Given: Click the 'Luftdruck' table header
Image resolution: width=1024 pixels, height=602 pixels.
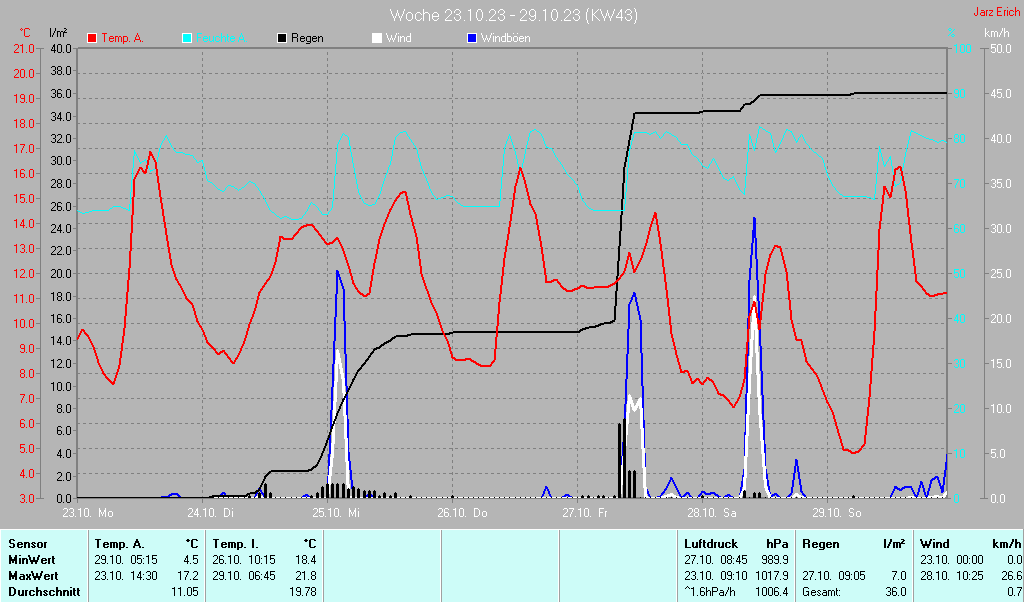Looking at the screenshot, I should tap(711, 544).
